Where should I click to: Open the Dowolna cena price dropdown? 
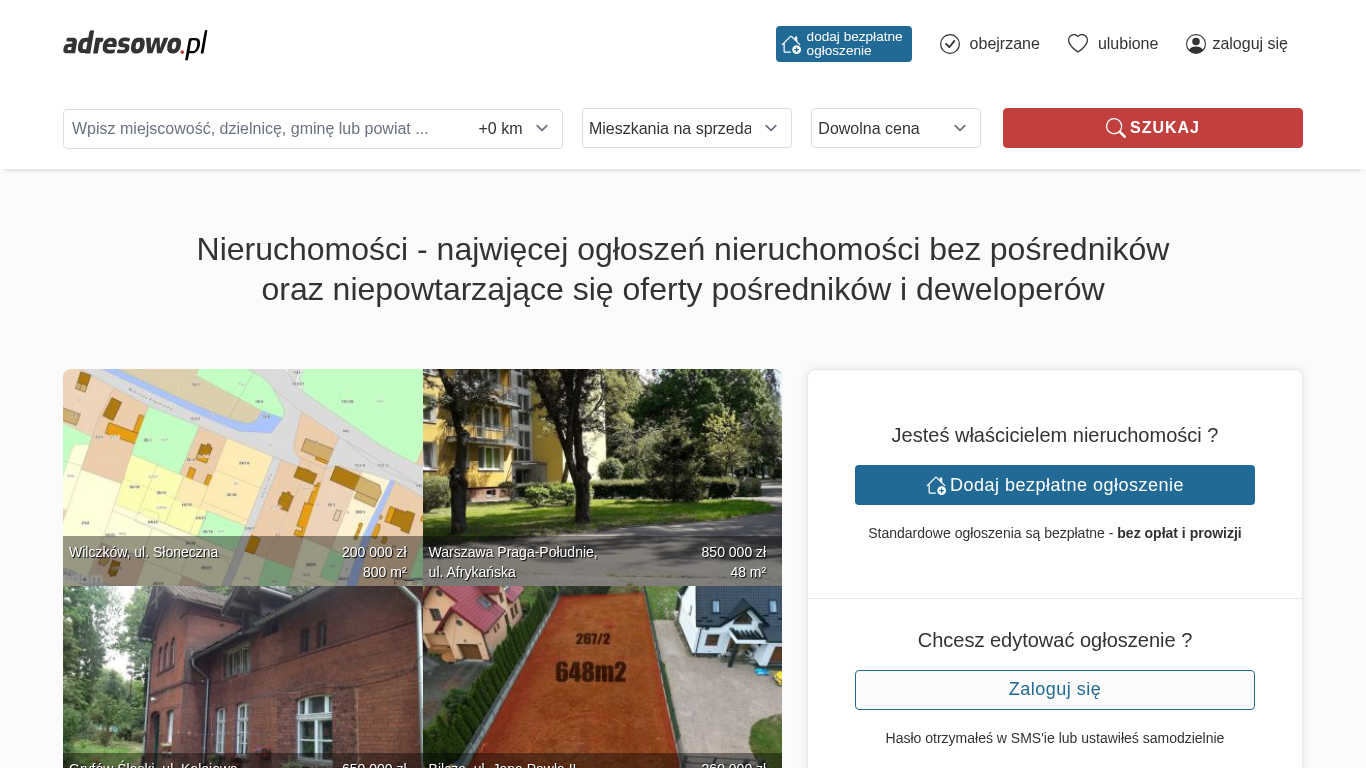(x=895, y=128)
